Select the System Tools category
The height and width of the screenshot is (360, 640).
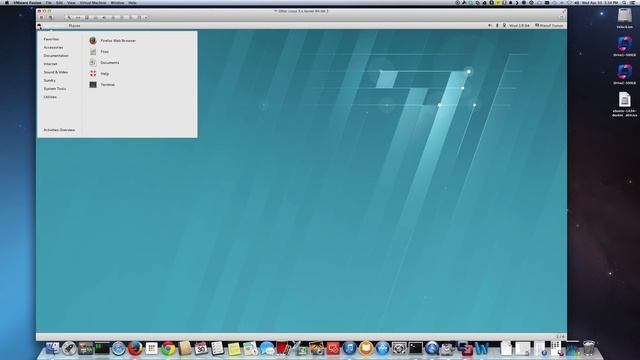pyautogui.click(x=55, y=89)
